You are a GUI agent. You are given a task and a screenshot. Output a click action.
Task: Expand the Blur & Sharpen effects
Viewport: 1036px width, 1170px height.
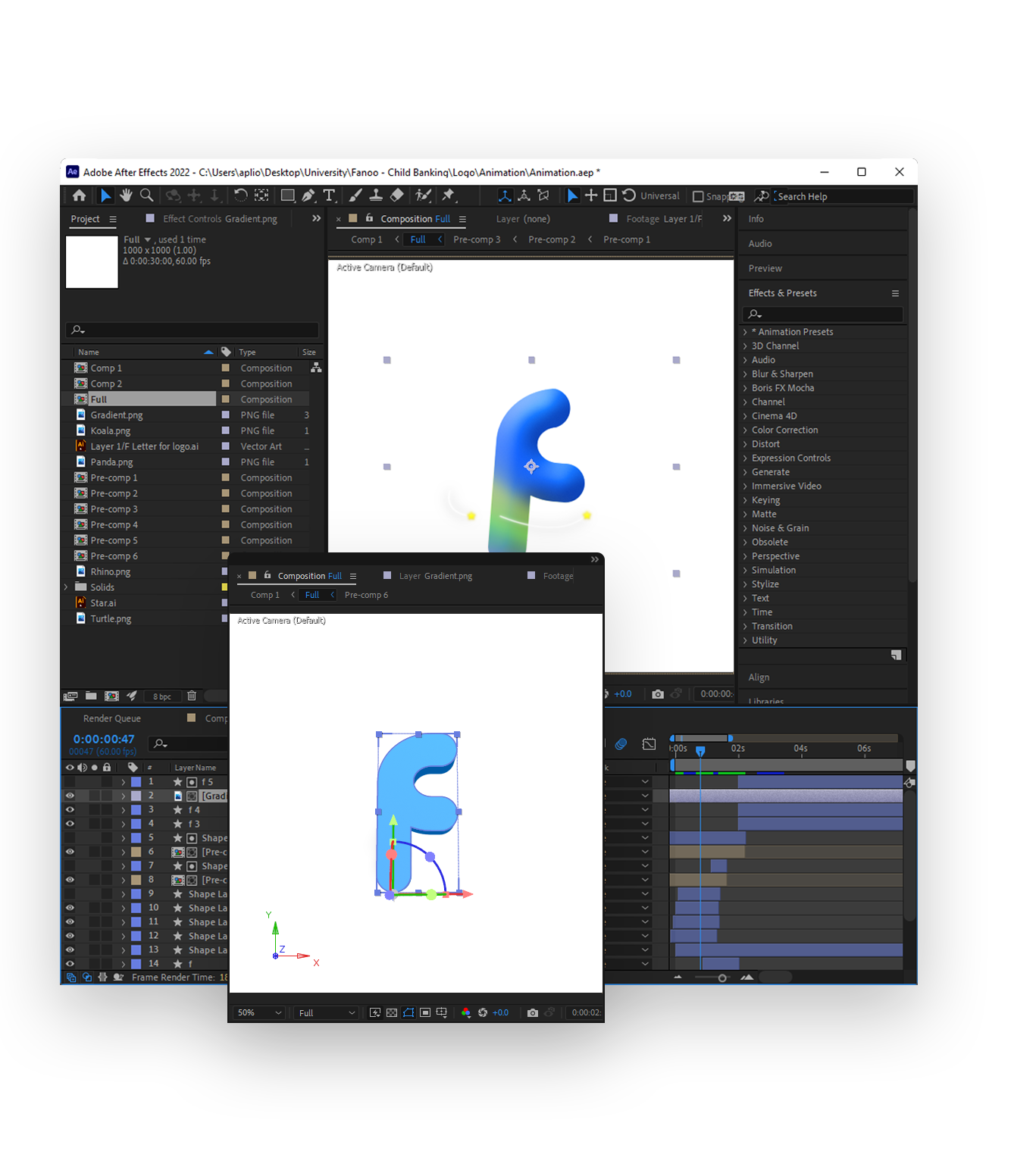click(x=745, y=374)
